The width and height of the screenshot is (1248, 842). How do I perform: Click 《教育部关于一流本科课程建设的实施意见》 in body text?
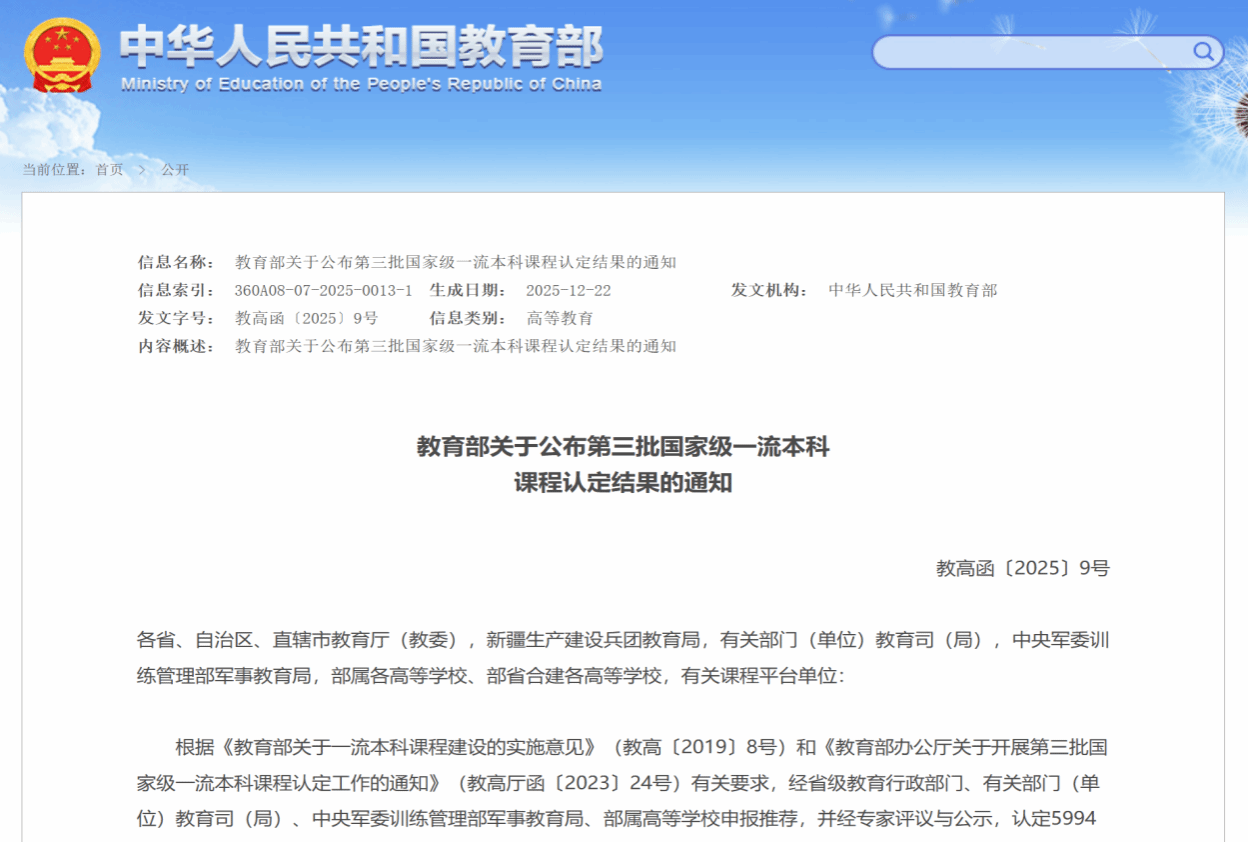[x=412, y=748]
